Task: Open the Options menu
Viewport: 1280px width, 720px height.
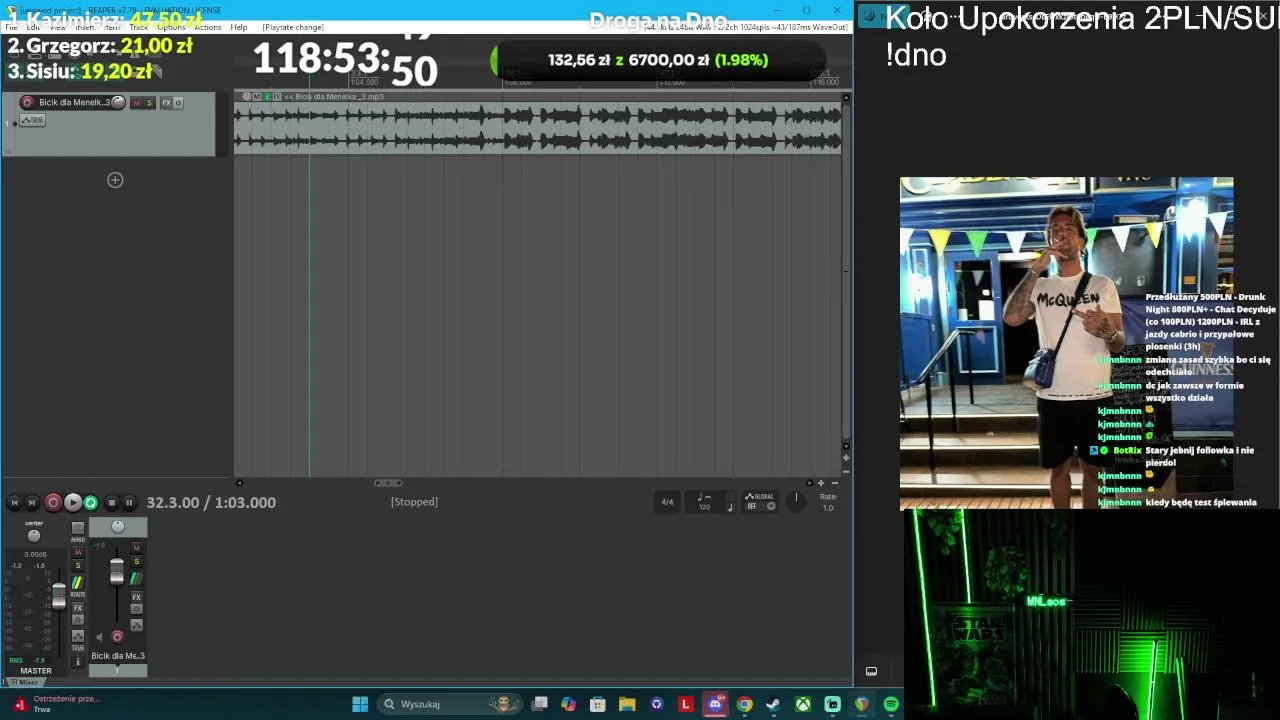Action: pyautogui.click(x=171, y=27)
